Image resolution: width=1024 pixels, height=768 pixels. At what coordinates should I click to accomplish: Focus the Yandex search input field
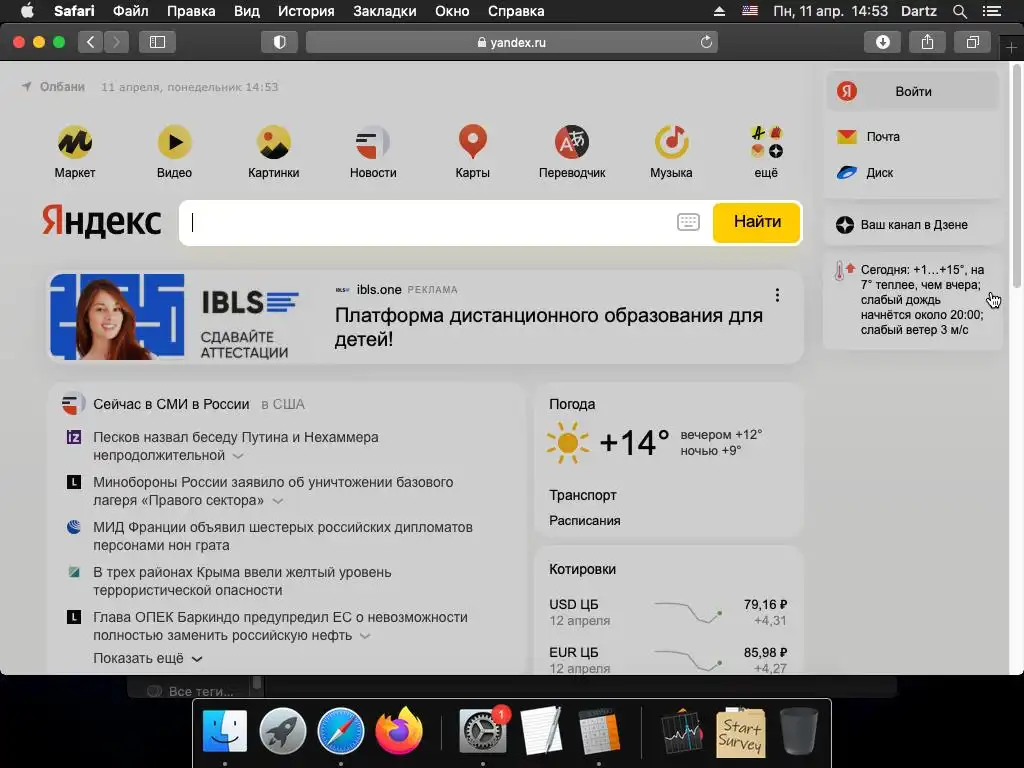pyautogui.click(x=428, y=223)
